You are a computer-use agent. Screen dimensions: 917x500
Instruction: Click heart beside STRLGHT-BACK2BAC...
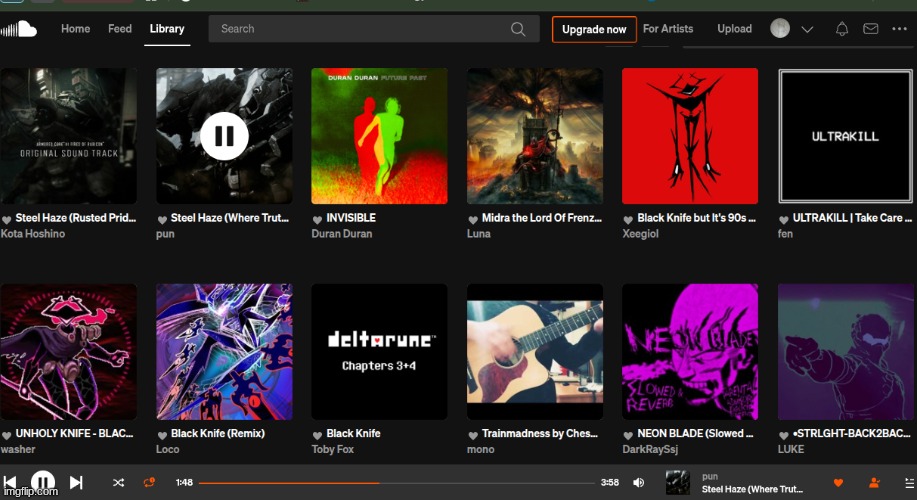click(x=784, y=435)
